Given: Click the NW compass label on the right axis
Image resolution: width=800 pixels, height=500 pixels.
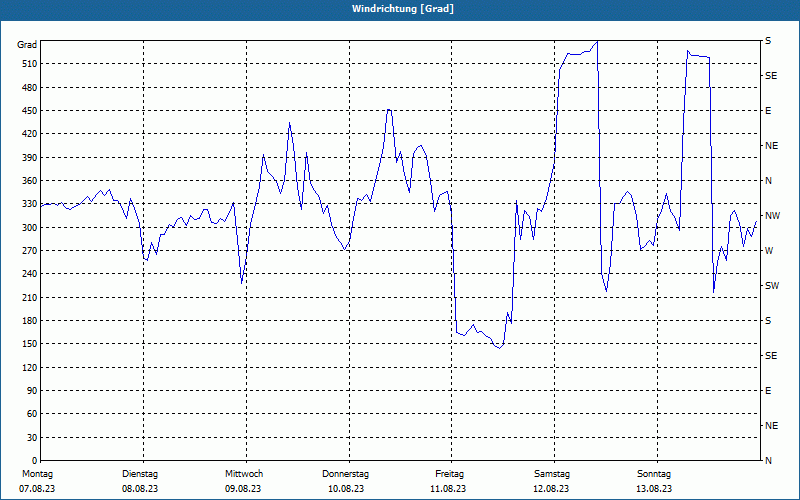Looking at the screenshot, I should click(x=772, y=216).
